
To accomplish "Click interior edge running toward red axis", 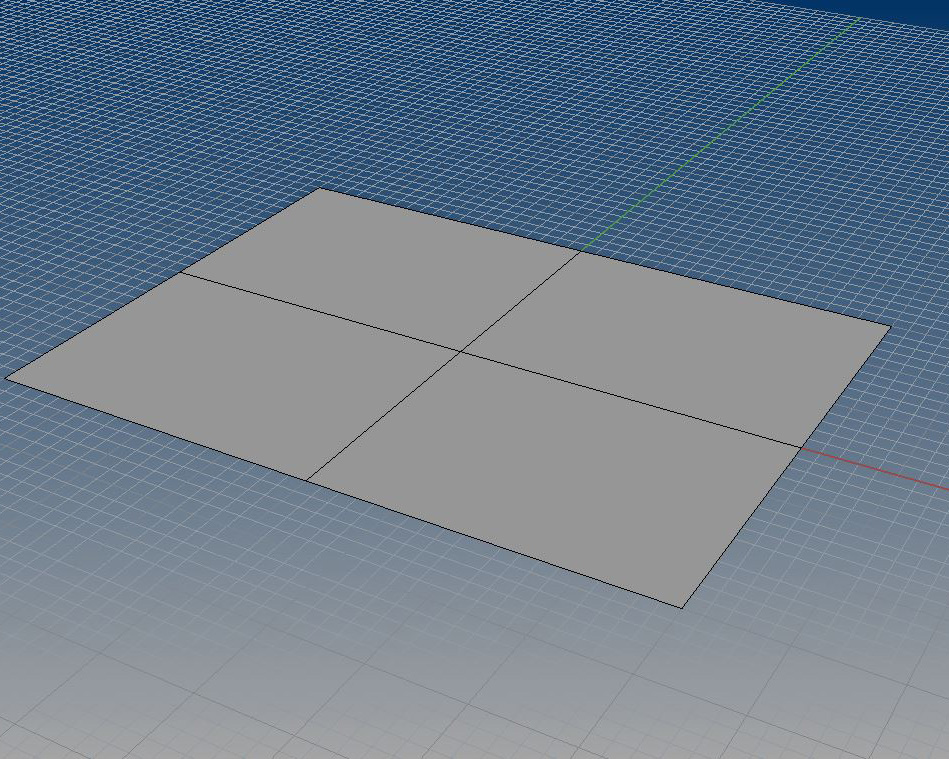I will pos(630,399).
